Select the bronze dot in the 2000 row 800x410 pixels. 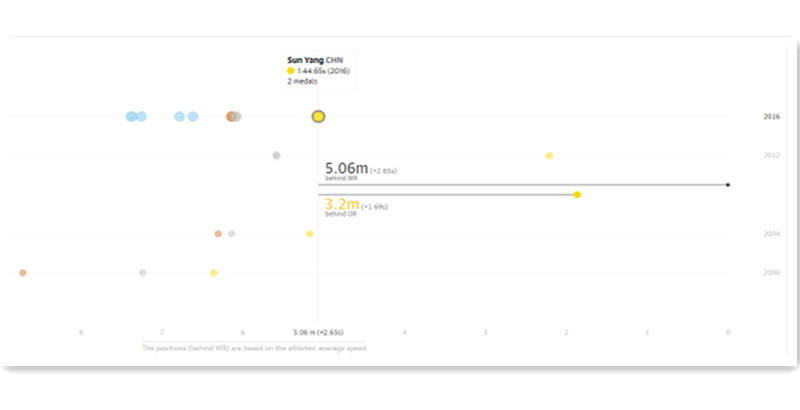(x=23, y=273)
